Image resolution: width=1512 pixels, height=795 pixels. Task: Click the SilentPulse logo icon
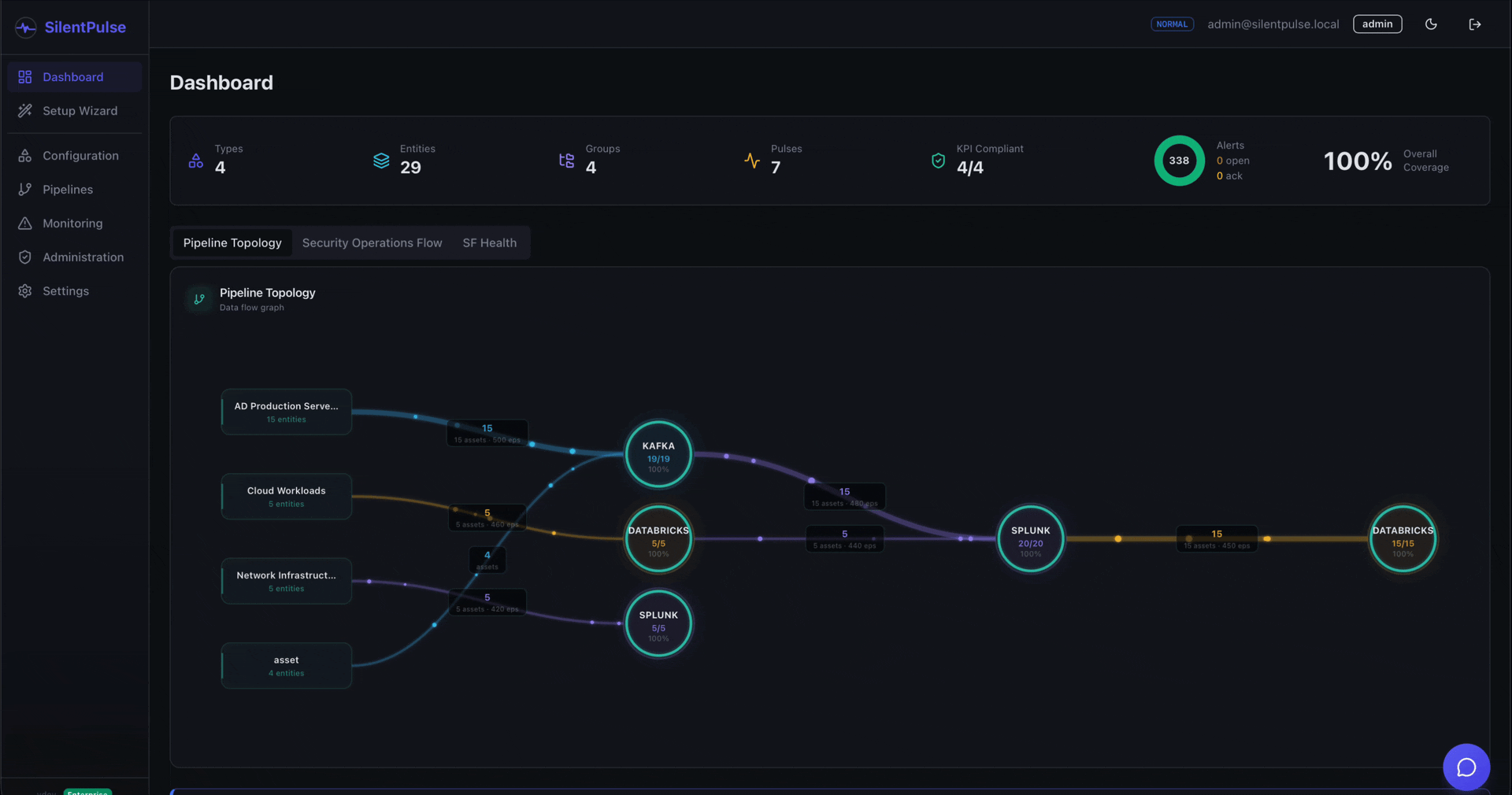coord(26,28)
